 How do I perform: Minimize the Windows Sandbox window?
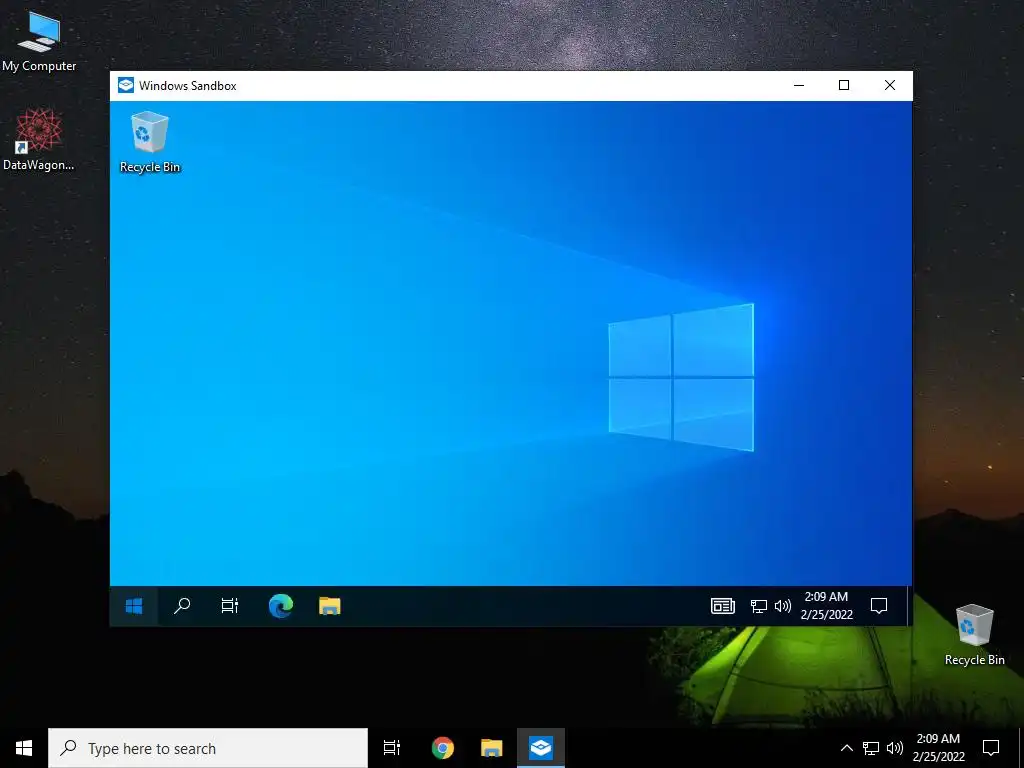click(799, 86)
